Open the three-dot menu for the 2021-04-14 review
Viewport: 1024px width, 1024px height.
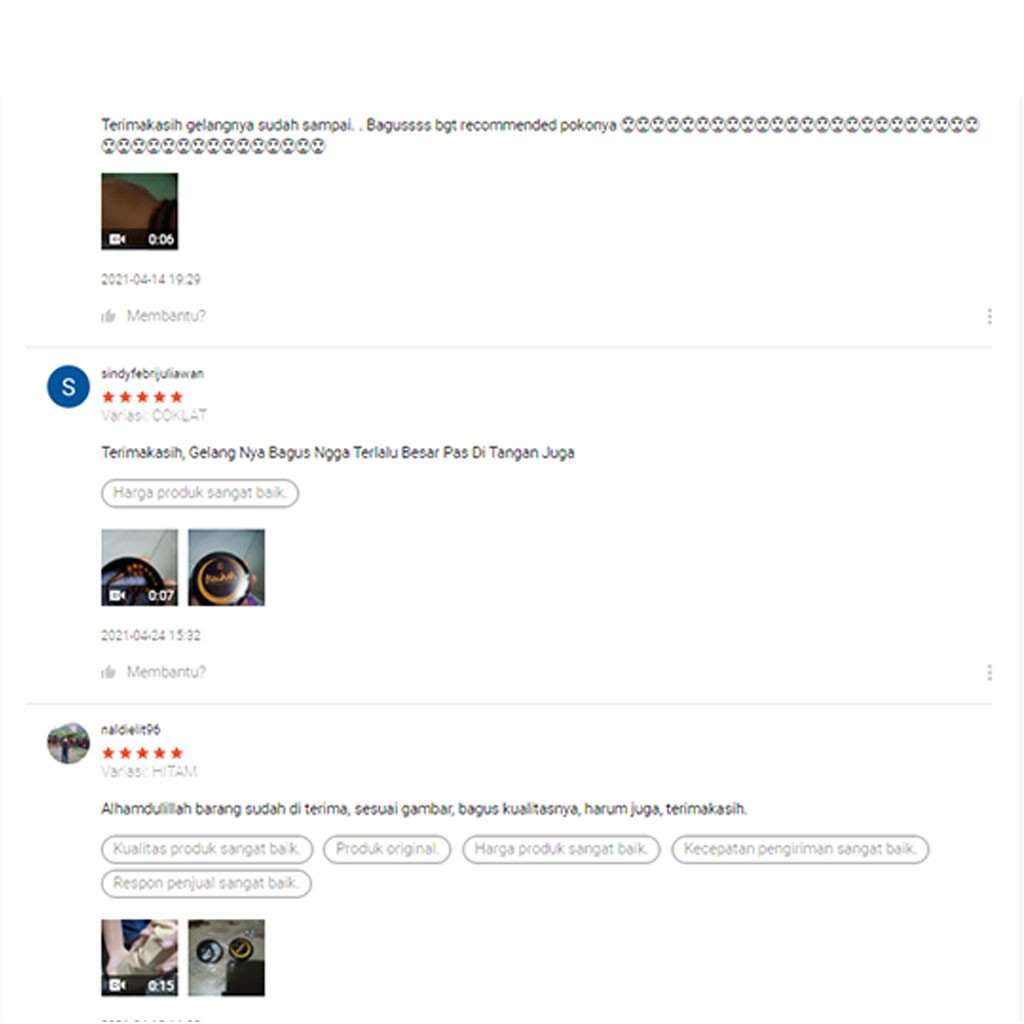click(x=989, y=317)
